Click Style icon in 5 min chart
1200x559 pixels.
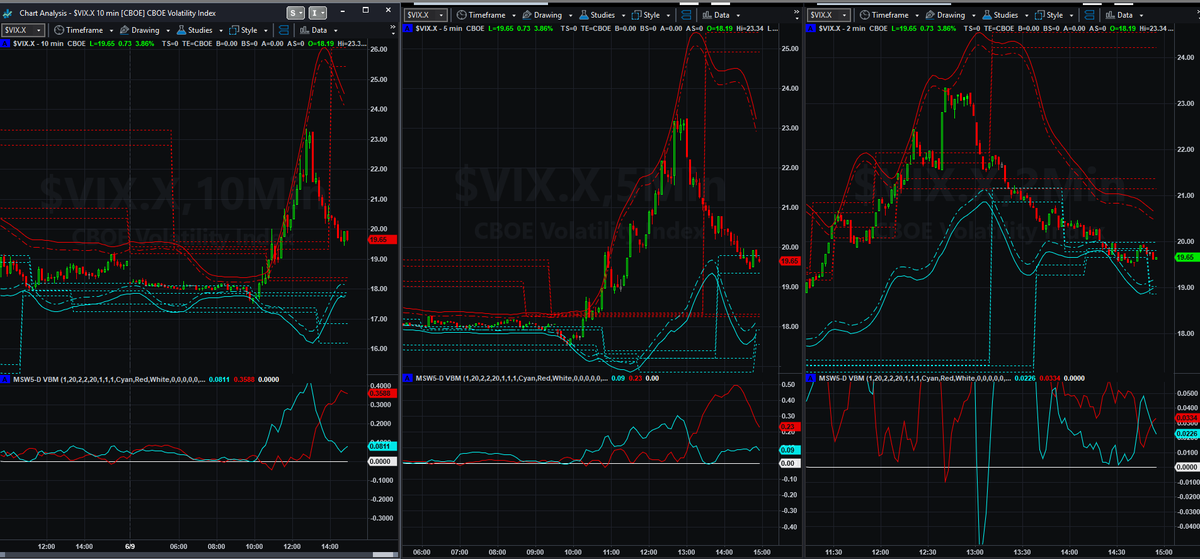click(636, 15)
